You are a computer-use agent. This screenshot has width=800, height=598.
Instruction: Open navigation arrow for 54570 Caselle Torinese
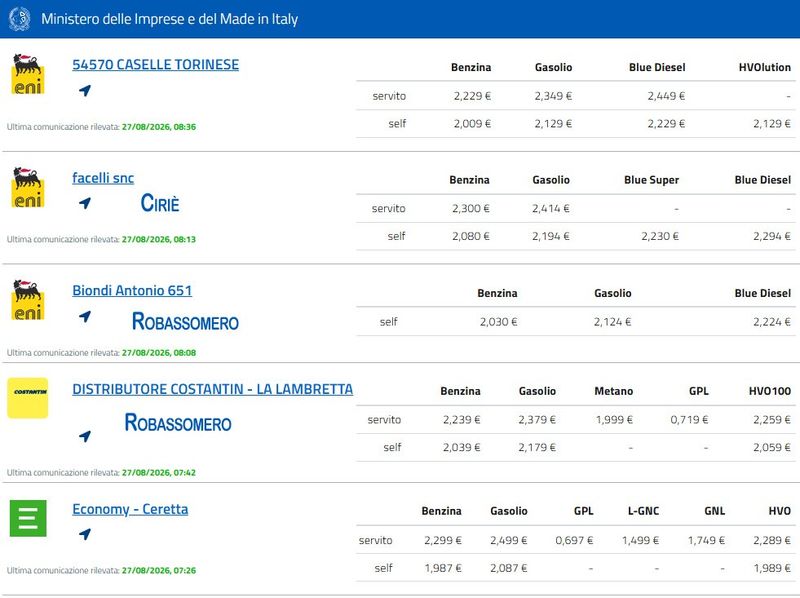pos(85,90)
